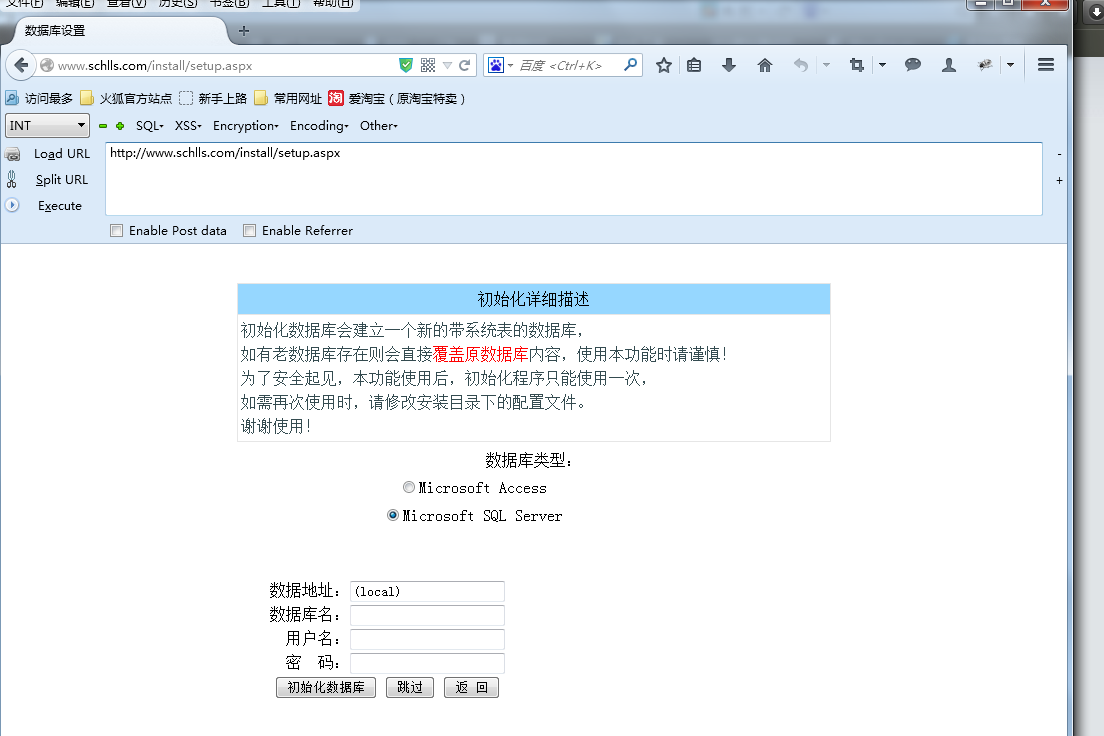This screenshot has width=1104, height=736.
Task: Select the Microsoft SQL Server radio button
Action: tap(393, 515)
